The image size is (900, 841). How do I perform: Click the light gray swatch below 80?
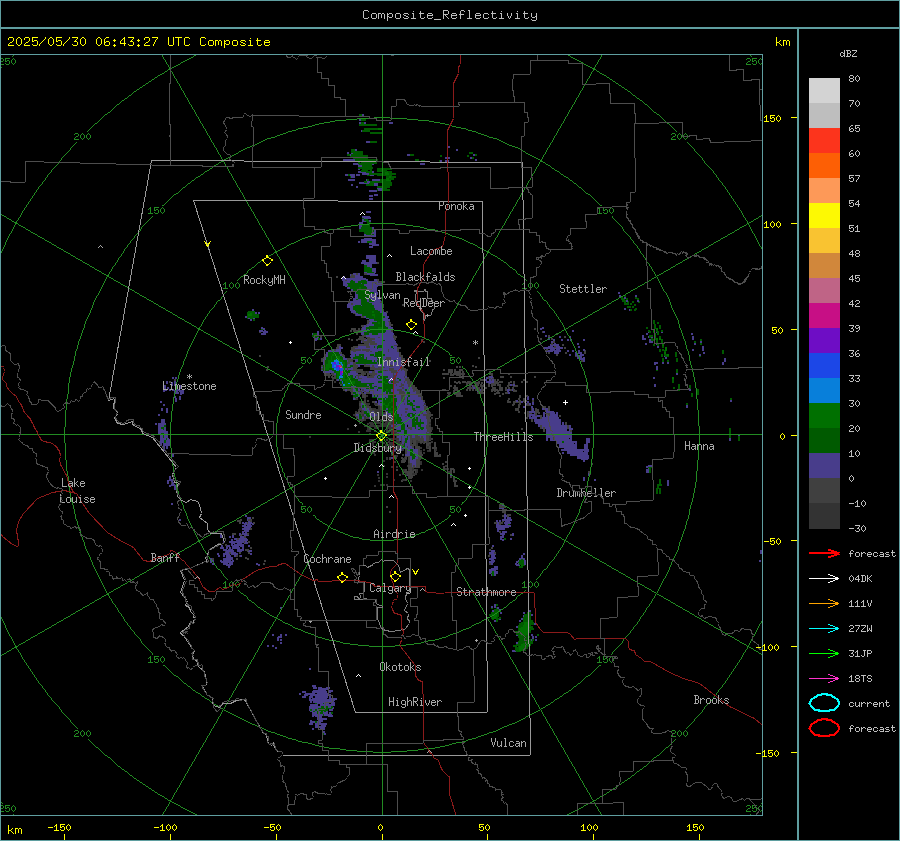[x=824, y=91]
